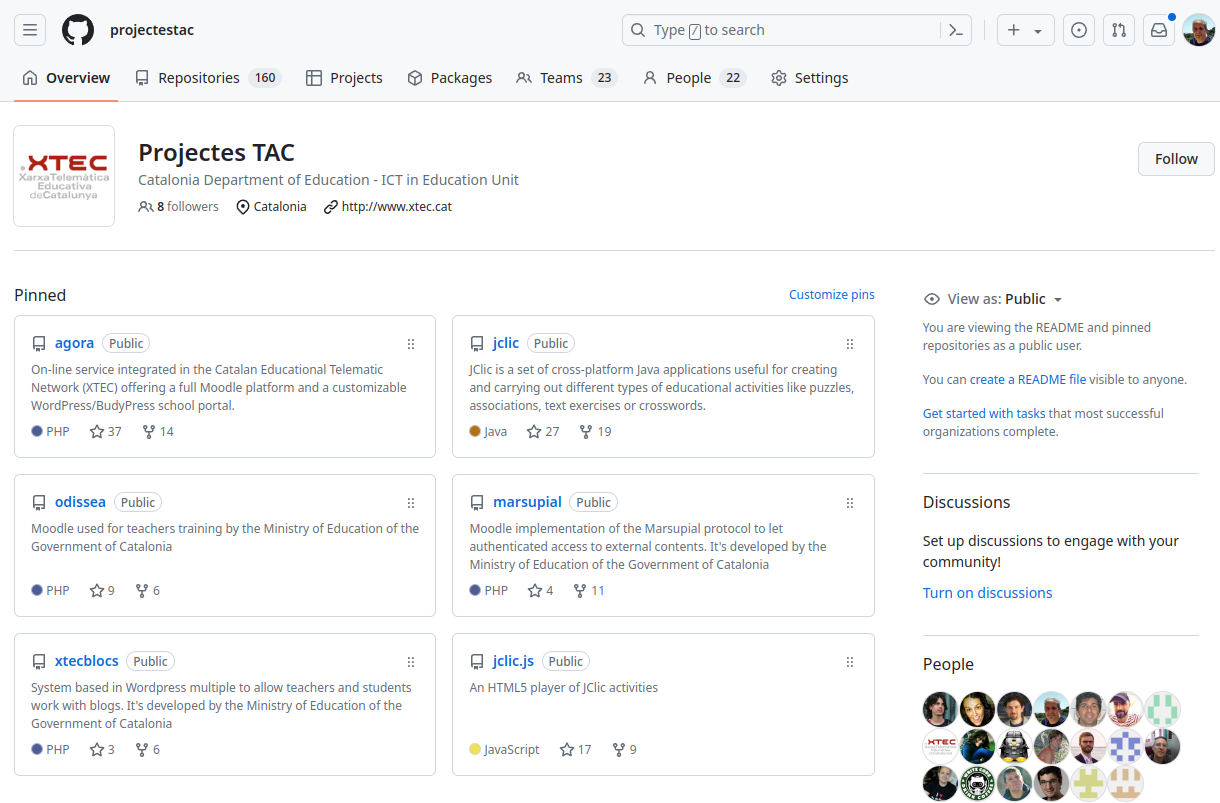1220x803 pixels.
Task: Open the jclic repository link
Action: point(506,343)
